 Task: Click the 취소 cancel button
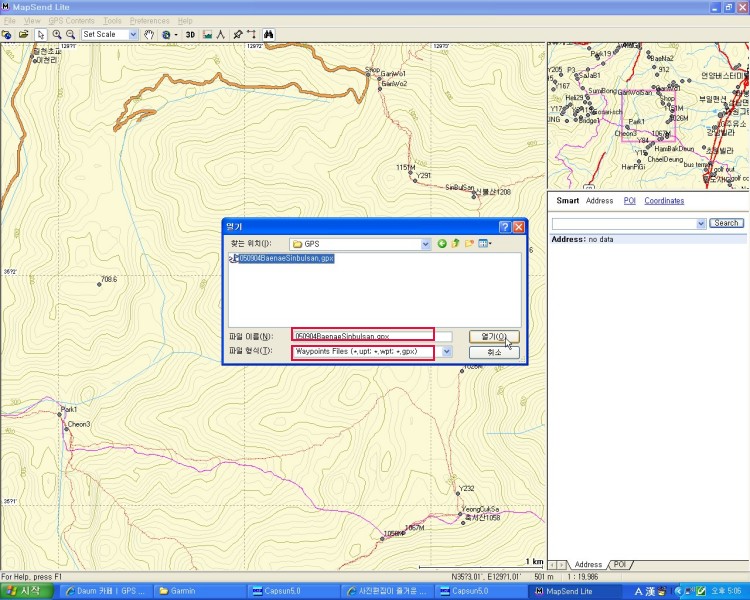494,352
